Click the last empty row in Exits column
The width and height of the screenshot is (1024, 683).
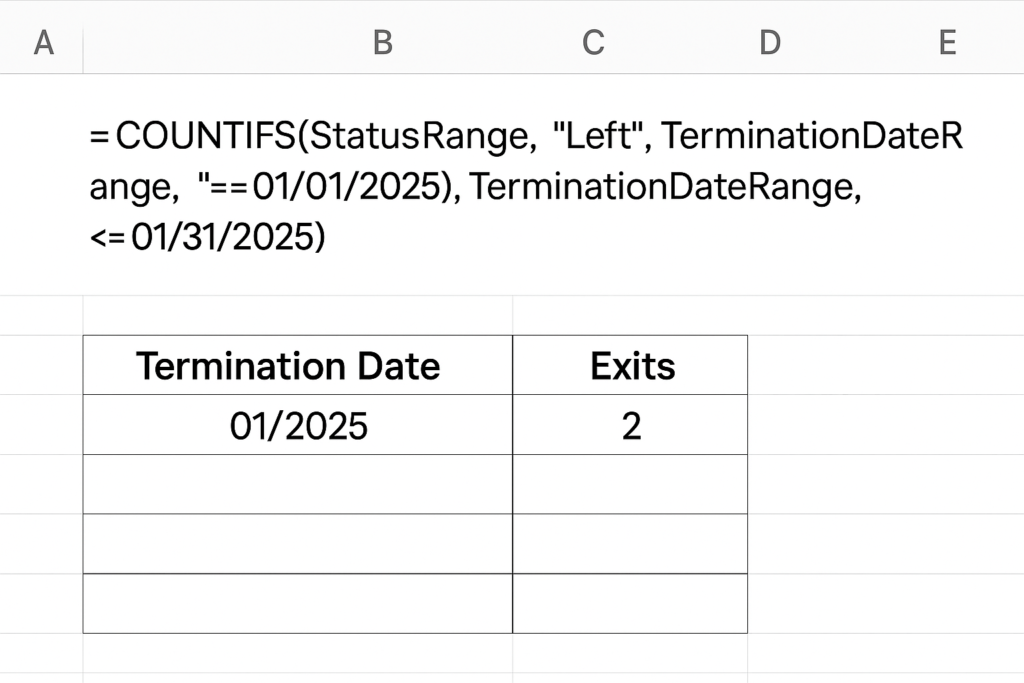click(630, 603)
